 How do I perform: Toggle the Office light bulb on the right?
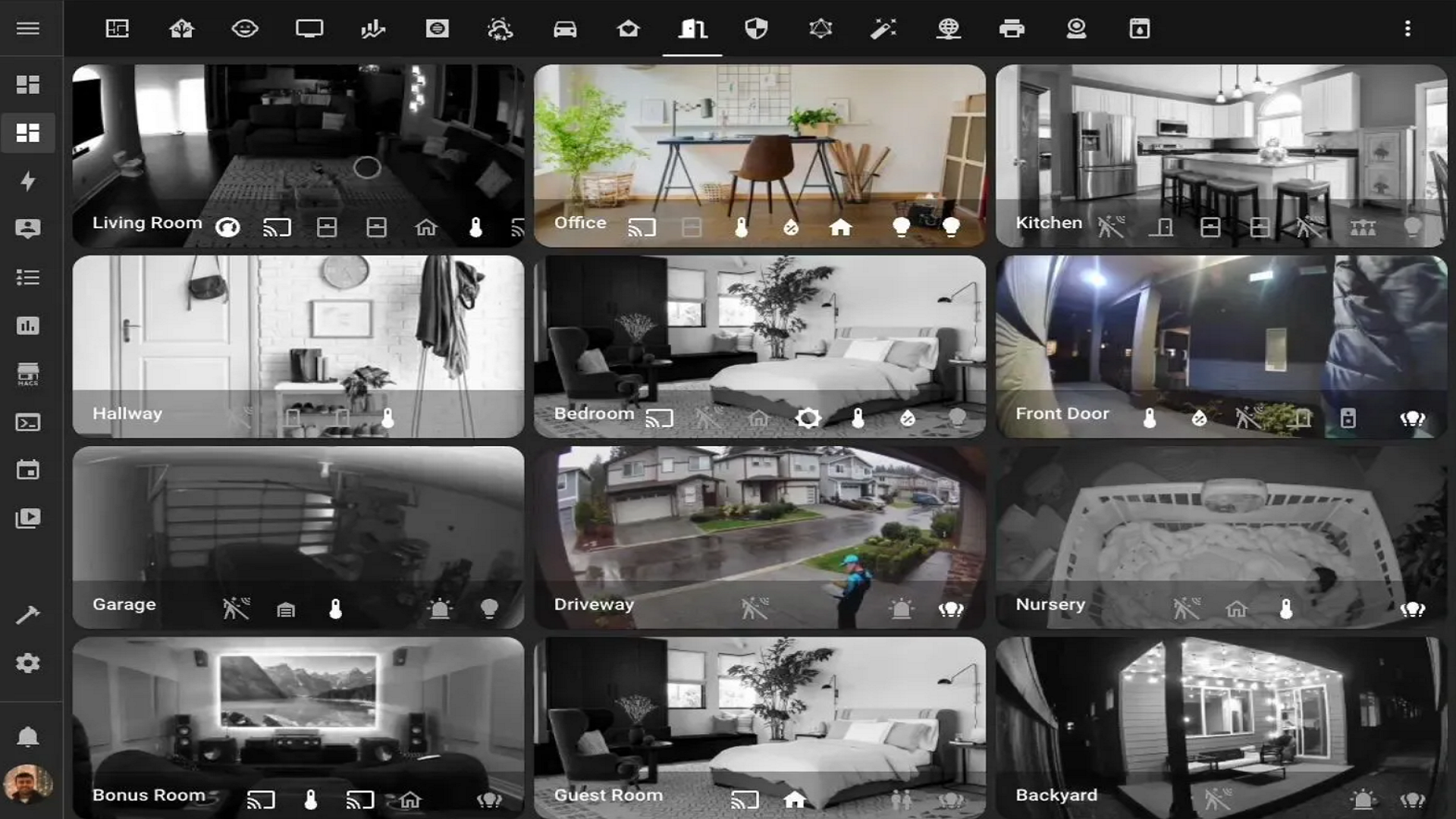point(951,227)
